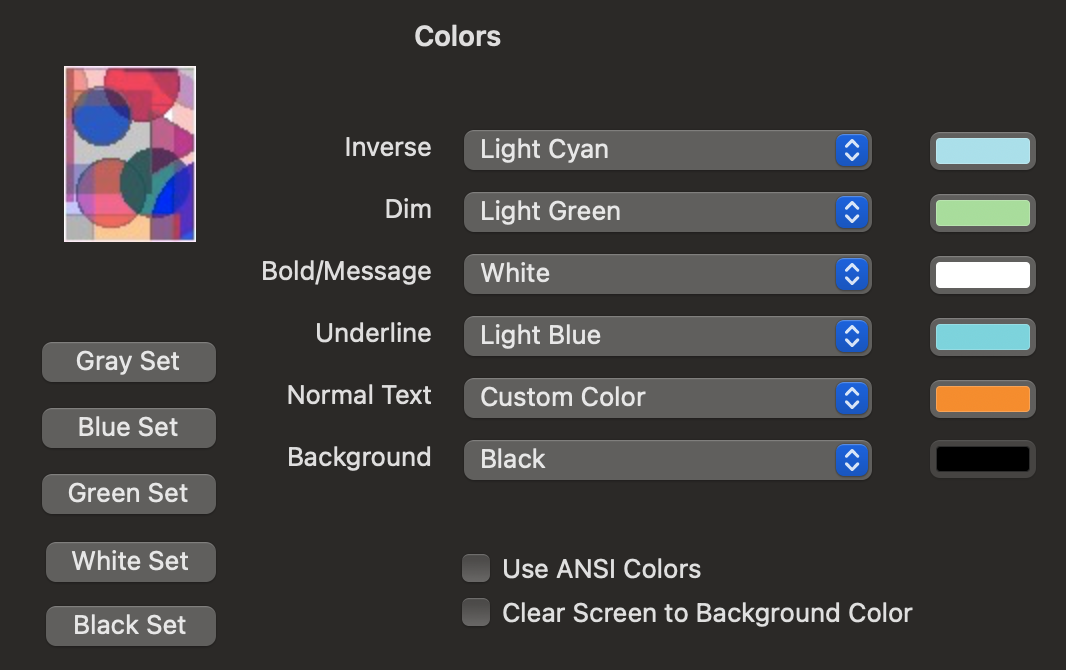Click the Inverse light cyan color swatch
1066x670 pixels.
click(982, 151)
